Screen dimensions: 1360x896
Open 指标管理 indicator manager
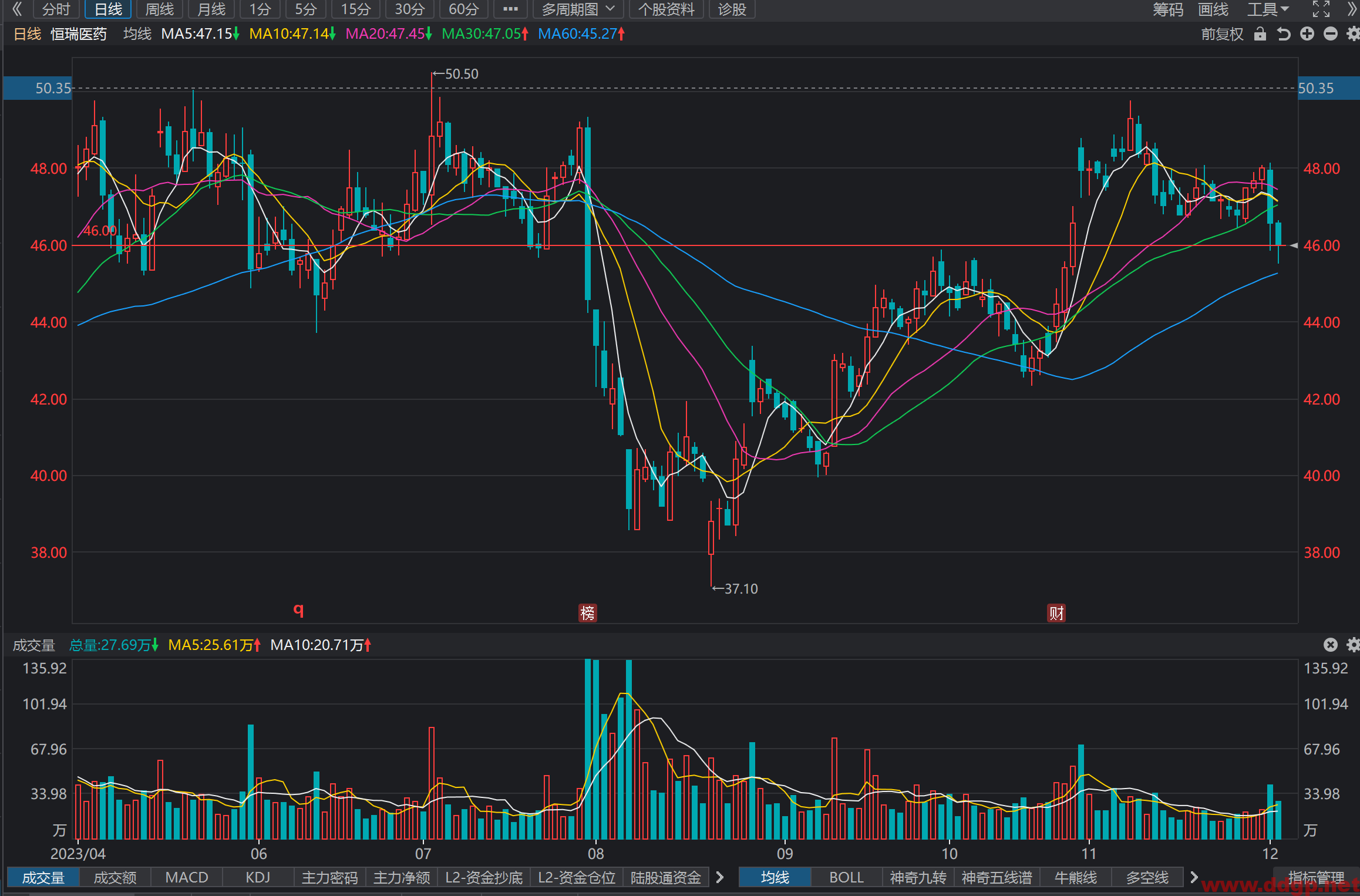point(1316,877)
